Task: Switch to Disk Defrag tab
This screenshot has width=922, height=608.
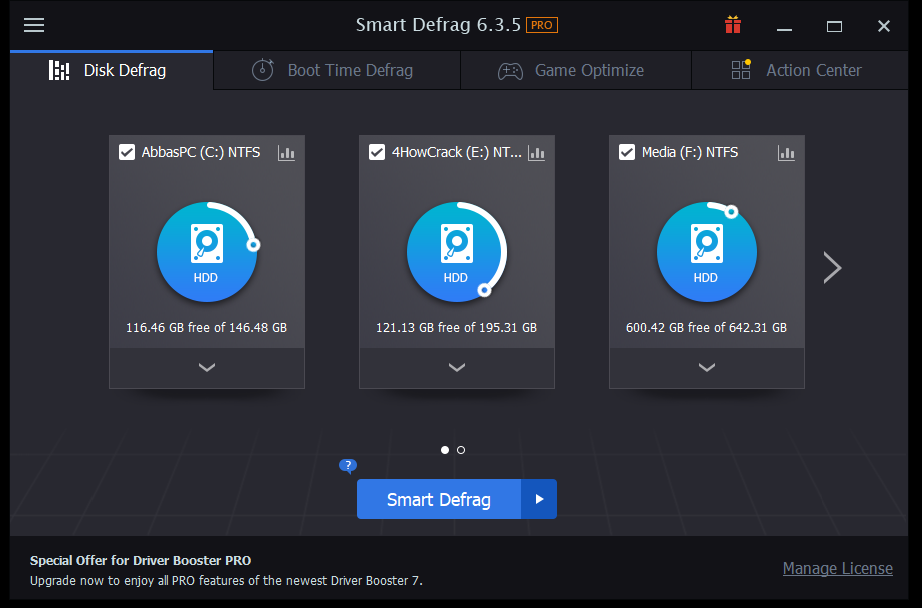Action: [x=112, y=71]
